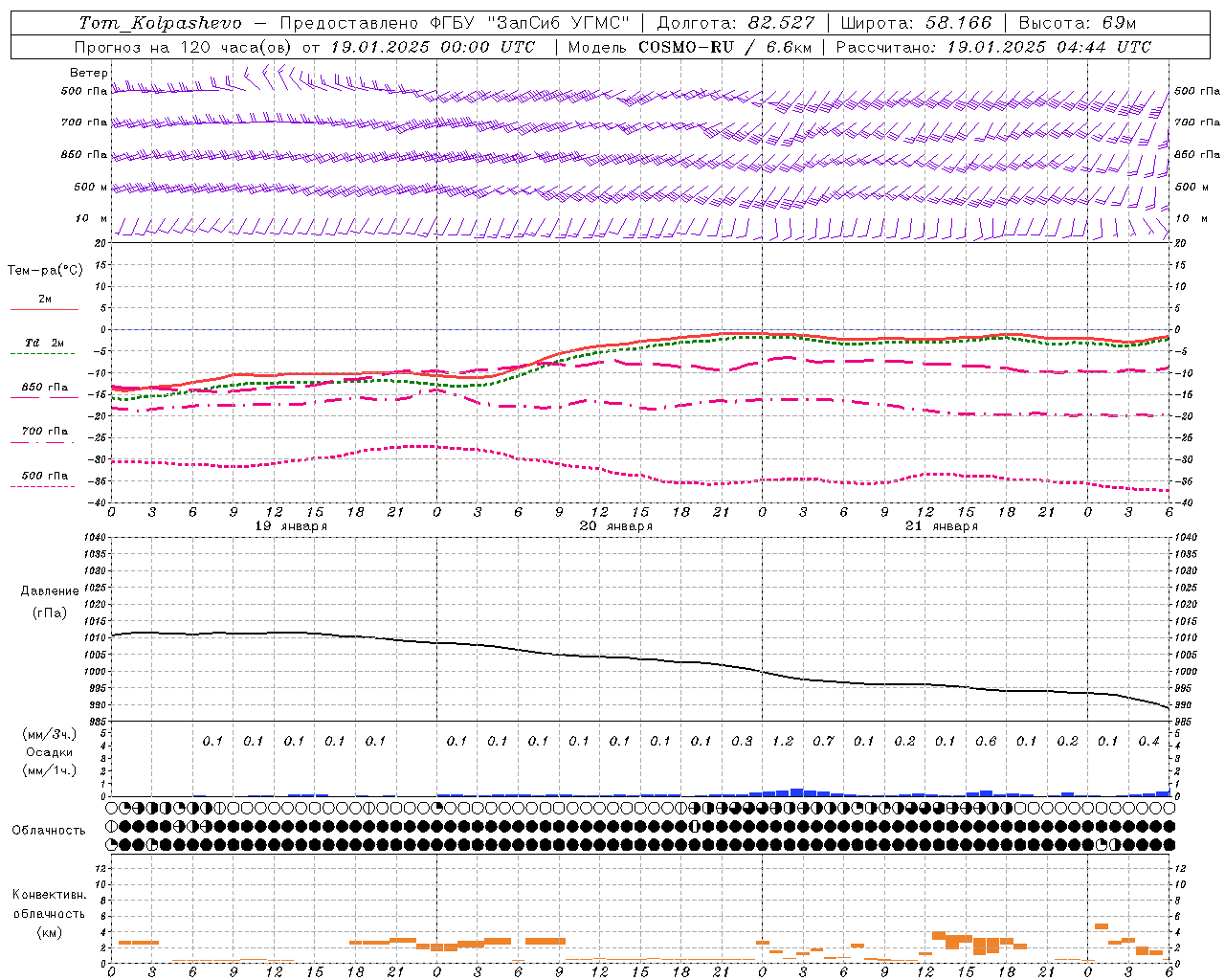Viewport: 1225px width, 980px height.
Task: Click the Тем-ра(°C) panel label
Action: point(45,271)
